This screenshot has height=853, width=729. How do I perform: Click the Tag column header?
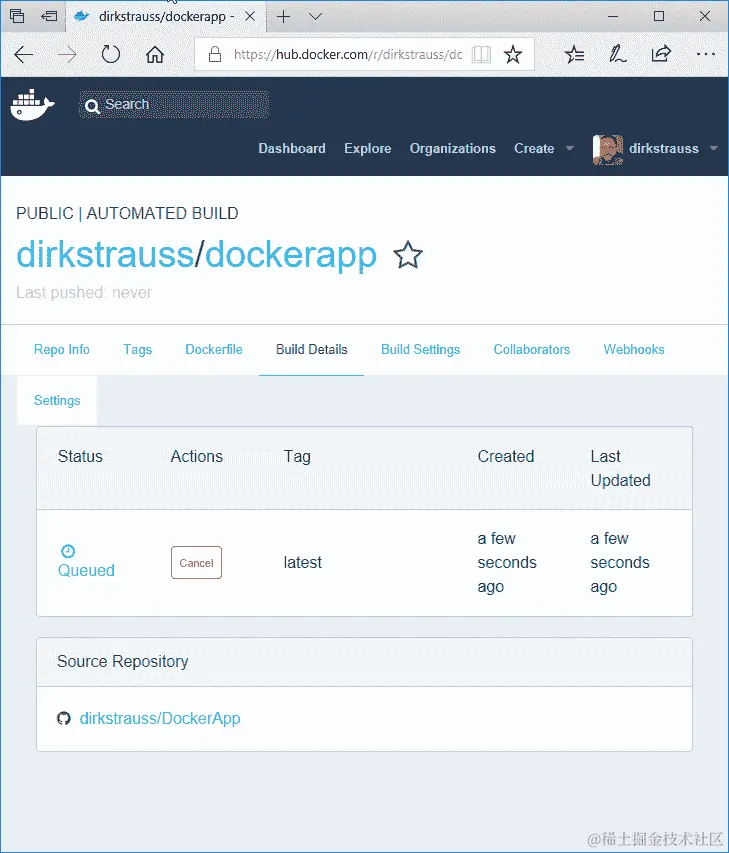coord(297,456)
